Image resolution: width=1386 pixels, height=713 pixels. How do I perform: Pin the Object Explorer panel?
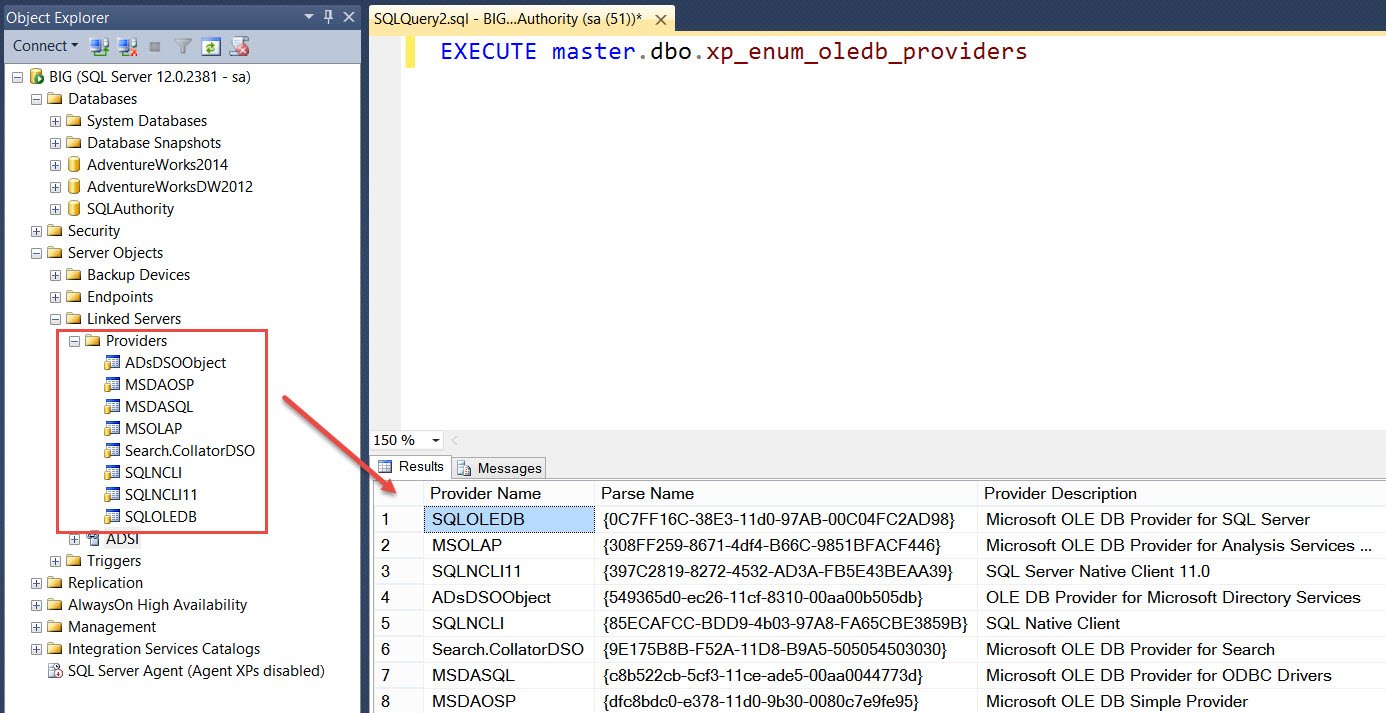point(328,17)
